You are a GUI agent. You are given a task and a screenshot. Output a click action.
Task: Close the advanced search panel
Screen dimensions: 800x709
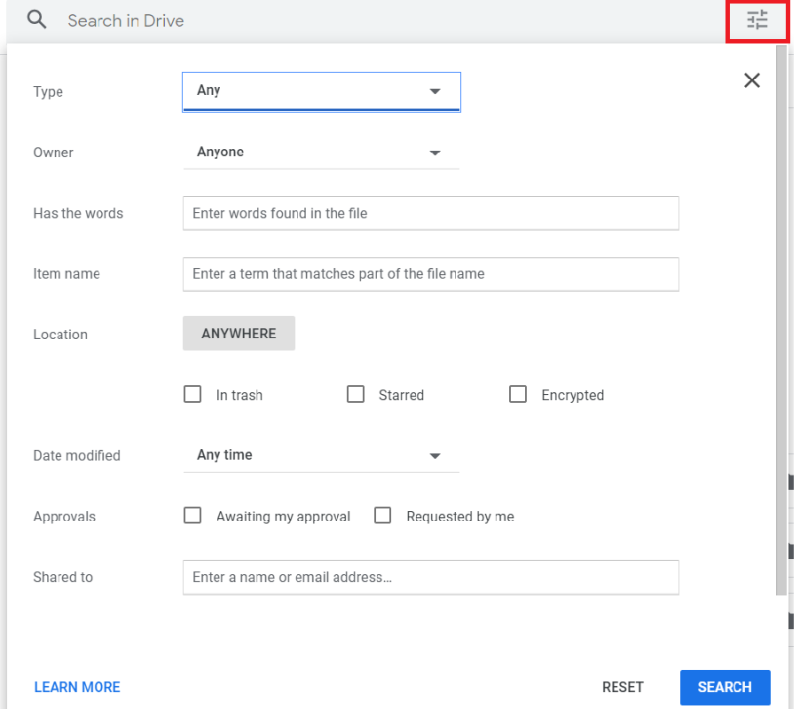click(x=752, y=80)
